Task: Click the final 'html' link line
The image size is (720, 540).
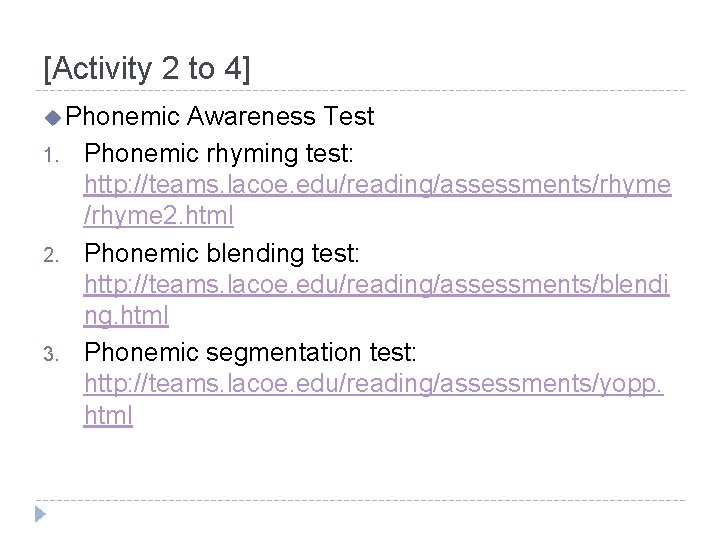Action: coord(108,414)
